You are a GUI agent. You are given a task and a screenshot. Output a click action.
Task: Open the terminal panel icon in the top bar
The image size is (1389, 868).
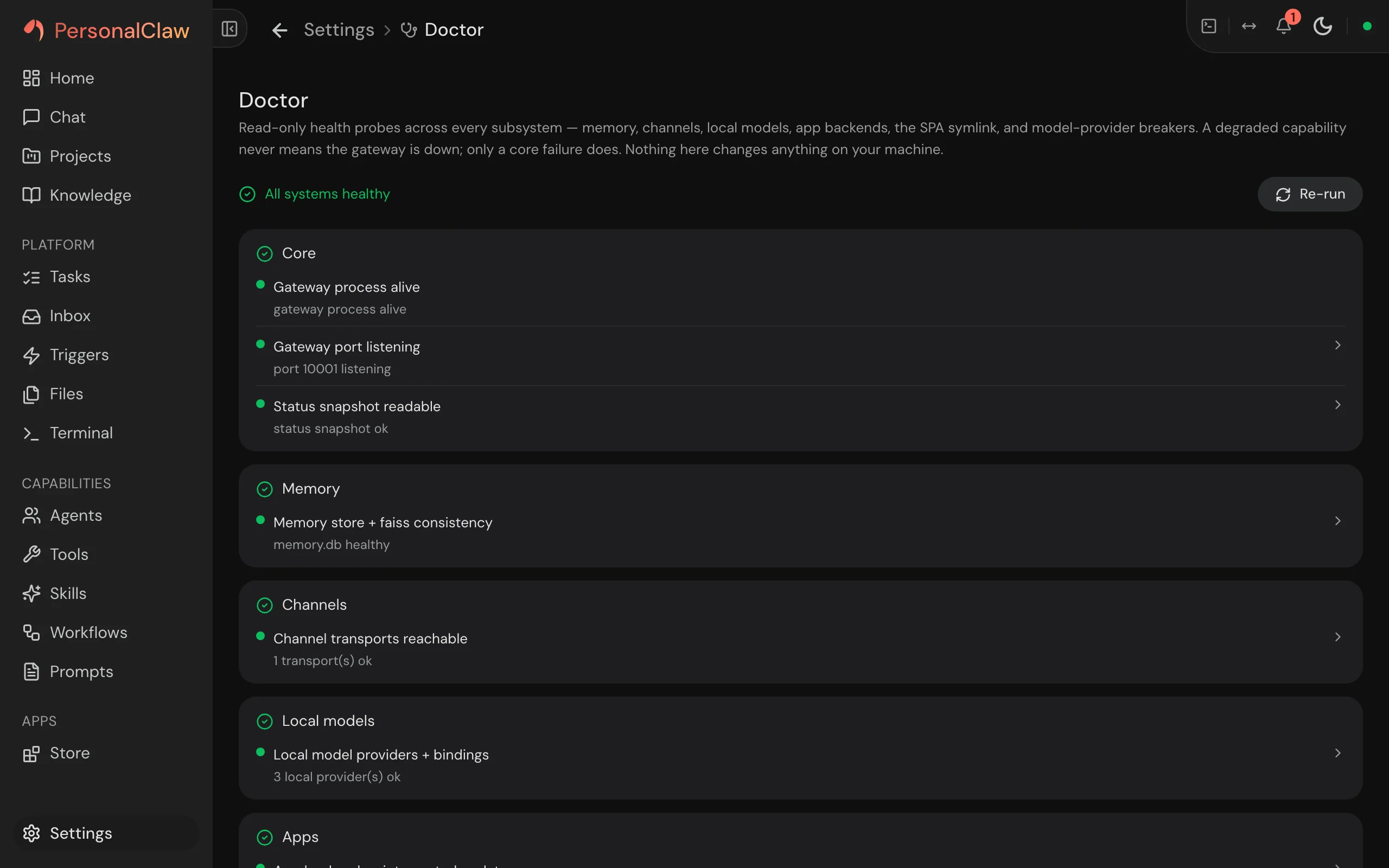1209,27
